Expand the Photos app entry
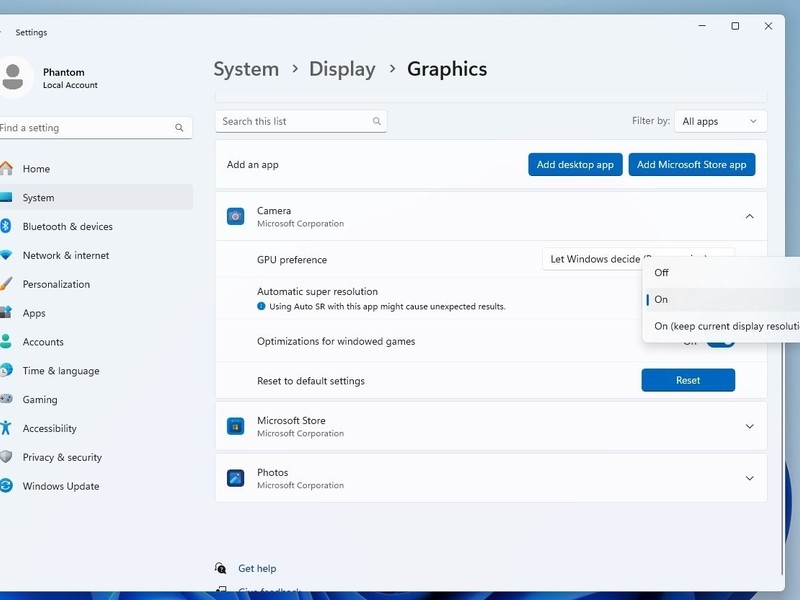This screenshot has height=600, width=800. [749, 478]
